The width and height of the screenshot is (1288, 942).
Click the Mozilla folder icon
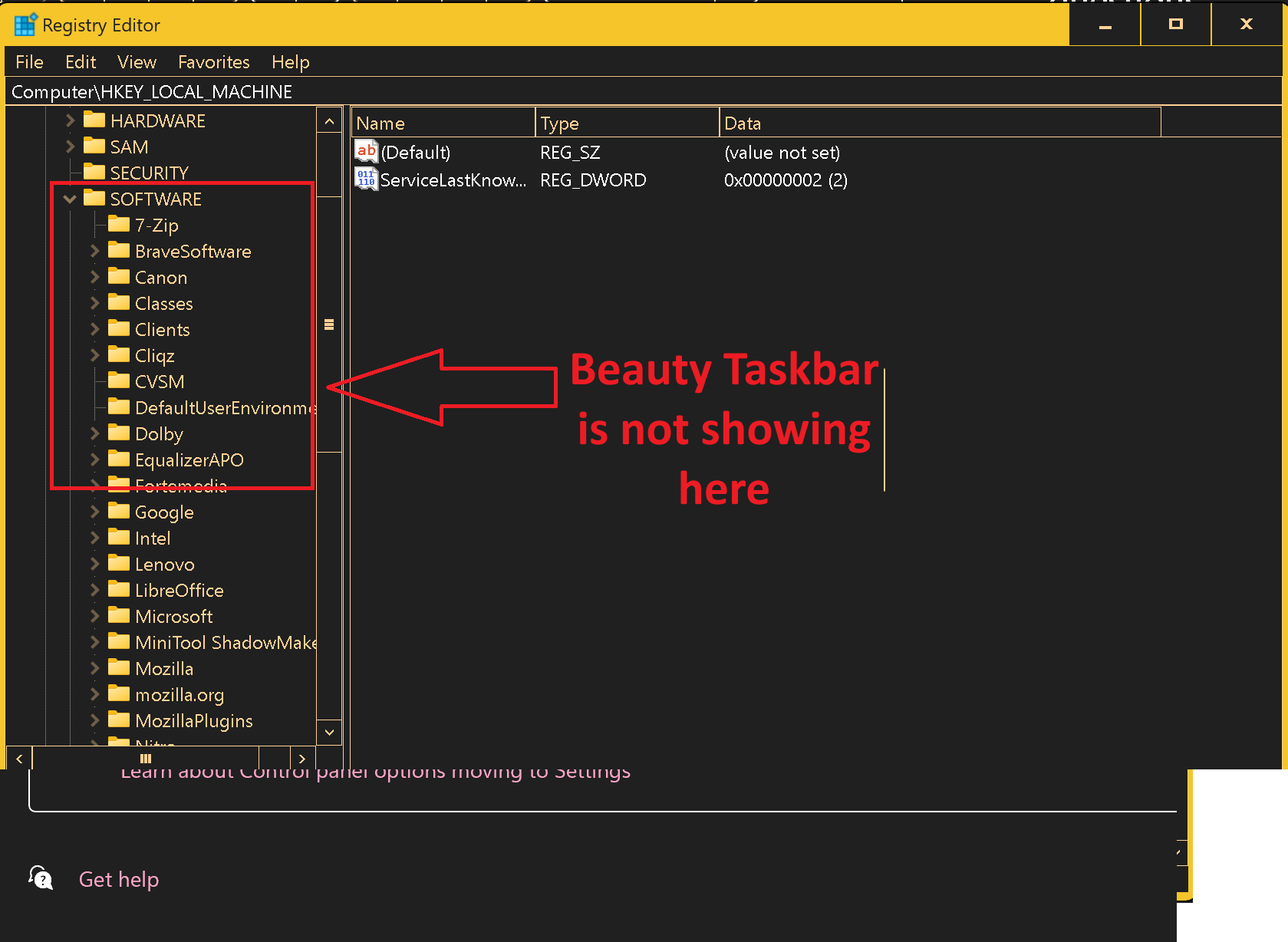(119, 667)
